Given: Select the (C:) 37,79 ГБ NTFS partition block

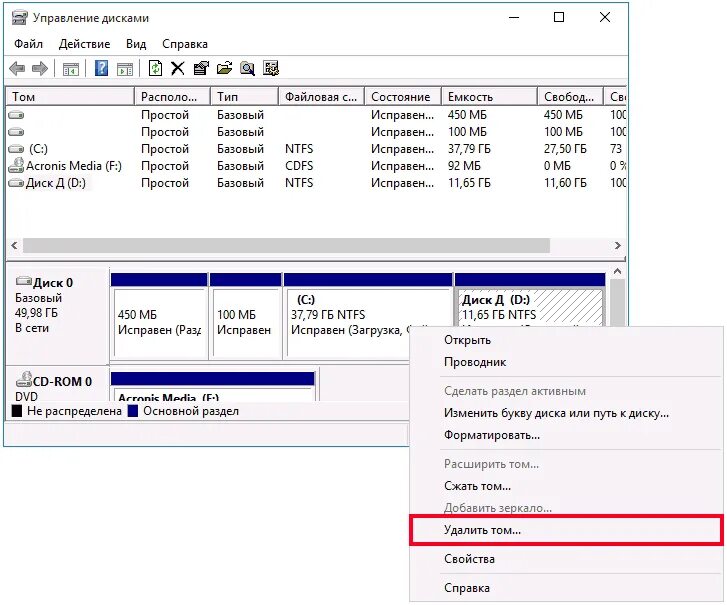Looking at the screenshot, I should point(368,316).
